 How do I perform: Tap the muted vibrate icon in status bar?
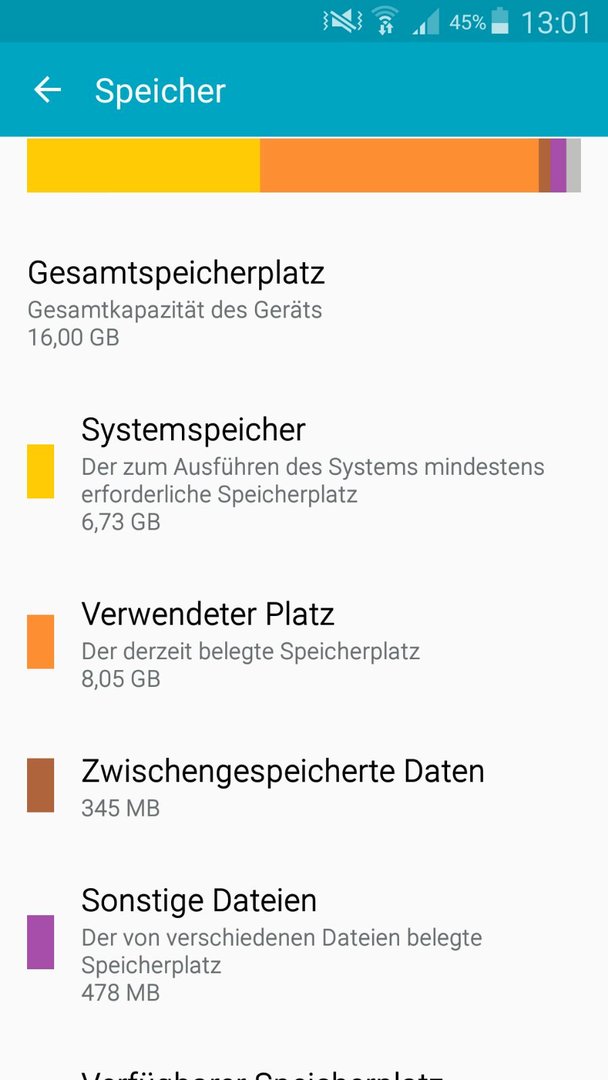[342, 21]
